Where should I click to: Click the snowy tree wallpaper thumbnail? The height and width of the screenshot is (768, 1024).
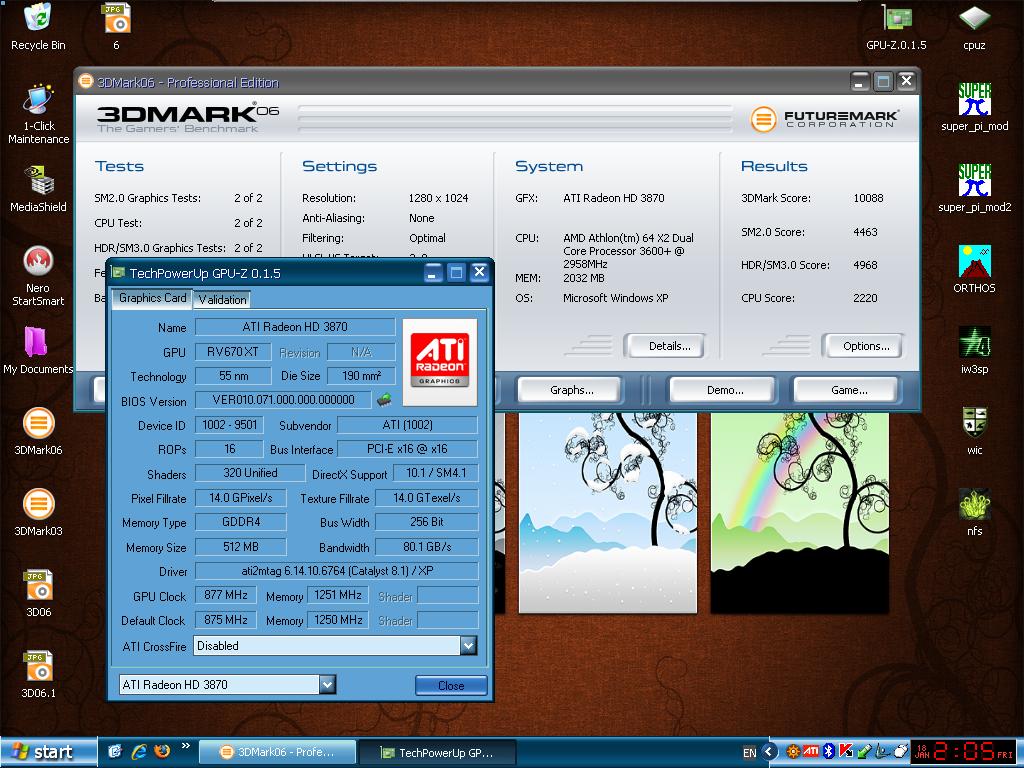coord(607,513)
